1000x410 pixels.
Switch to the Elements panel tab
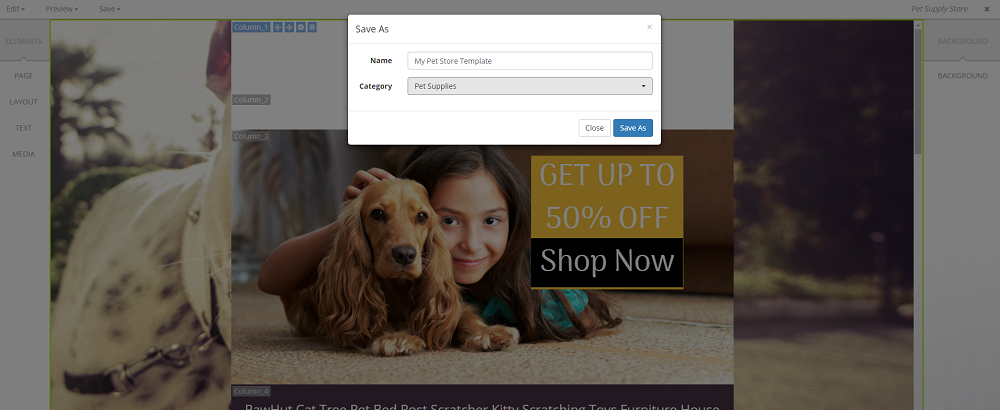tap(24, 41)
